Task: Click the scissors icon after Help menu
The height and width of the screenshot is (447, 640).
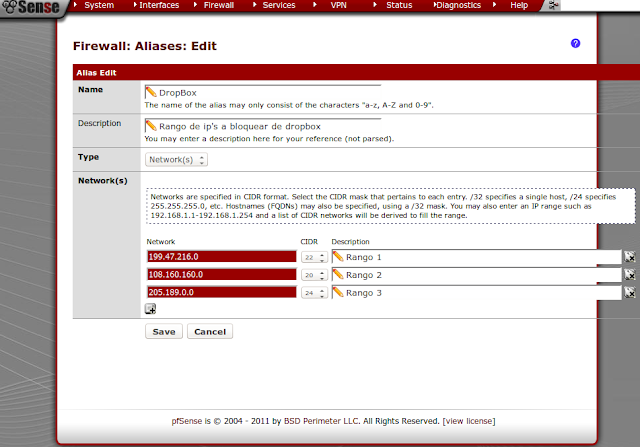Action: coord(553,5)
